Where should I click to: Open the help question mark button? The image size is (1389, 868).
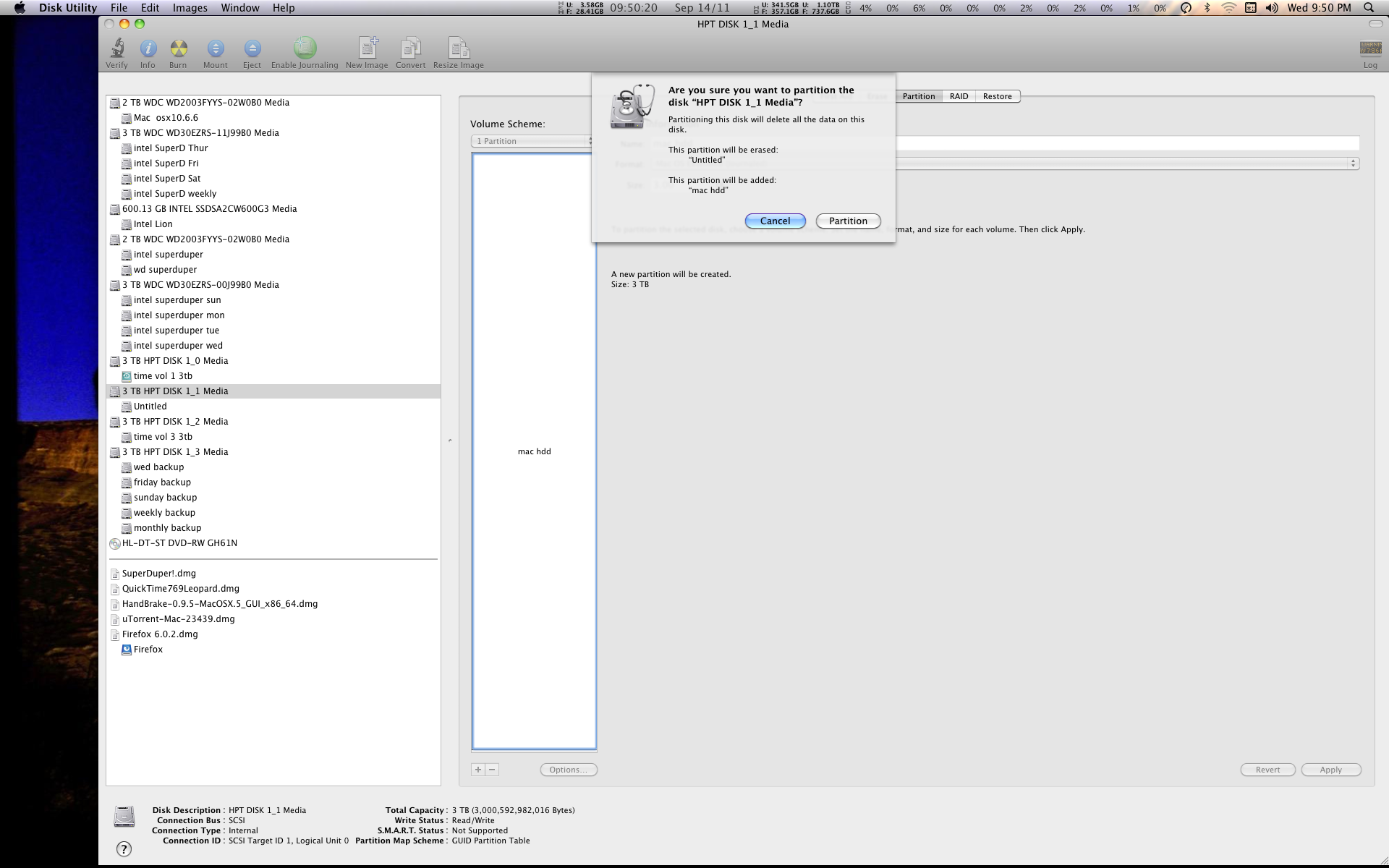click(x=124, y=848)
